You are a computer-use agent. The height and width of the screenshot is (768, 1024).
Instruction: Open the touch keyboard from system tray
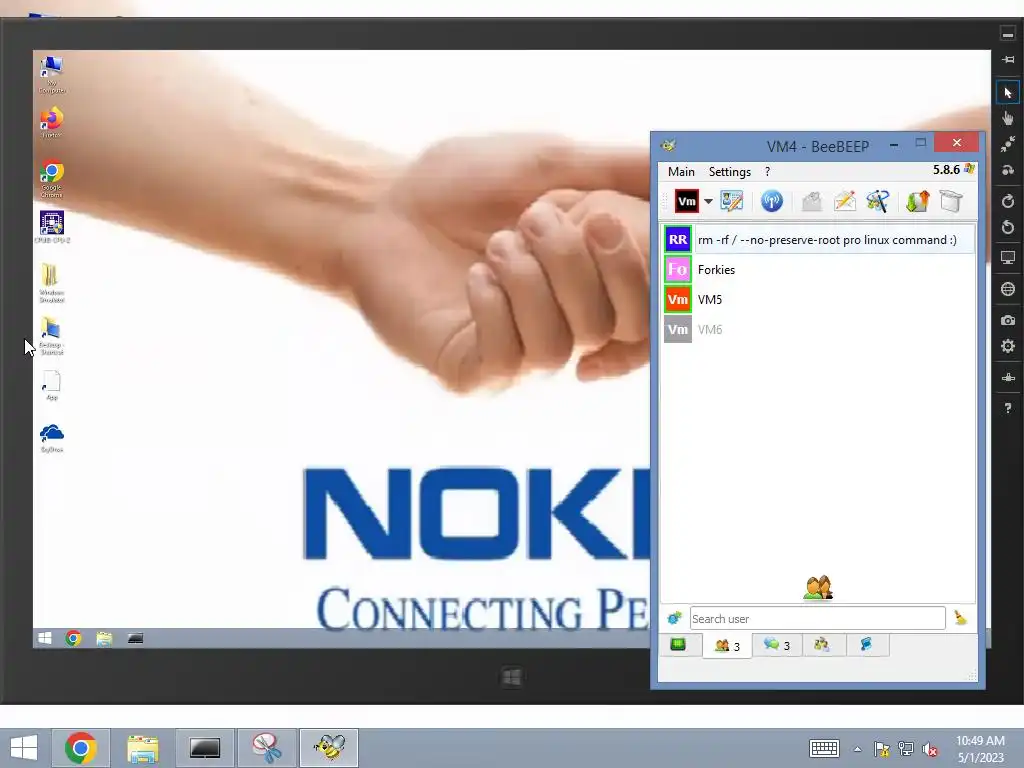824,748
